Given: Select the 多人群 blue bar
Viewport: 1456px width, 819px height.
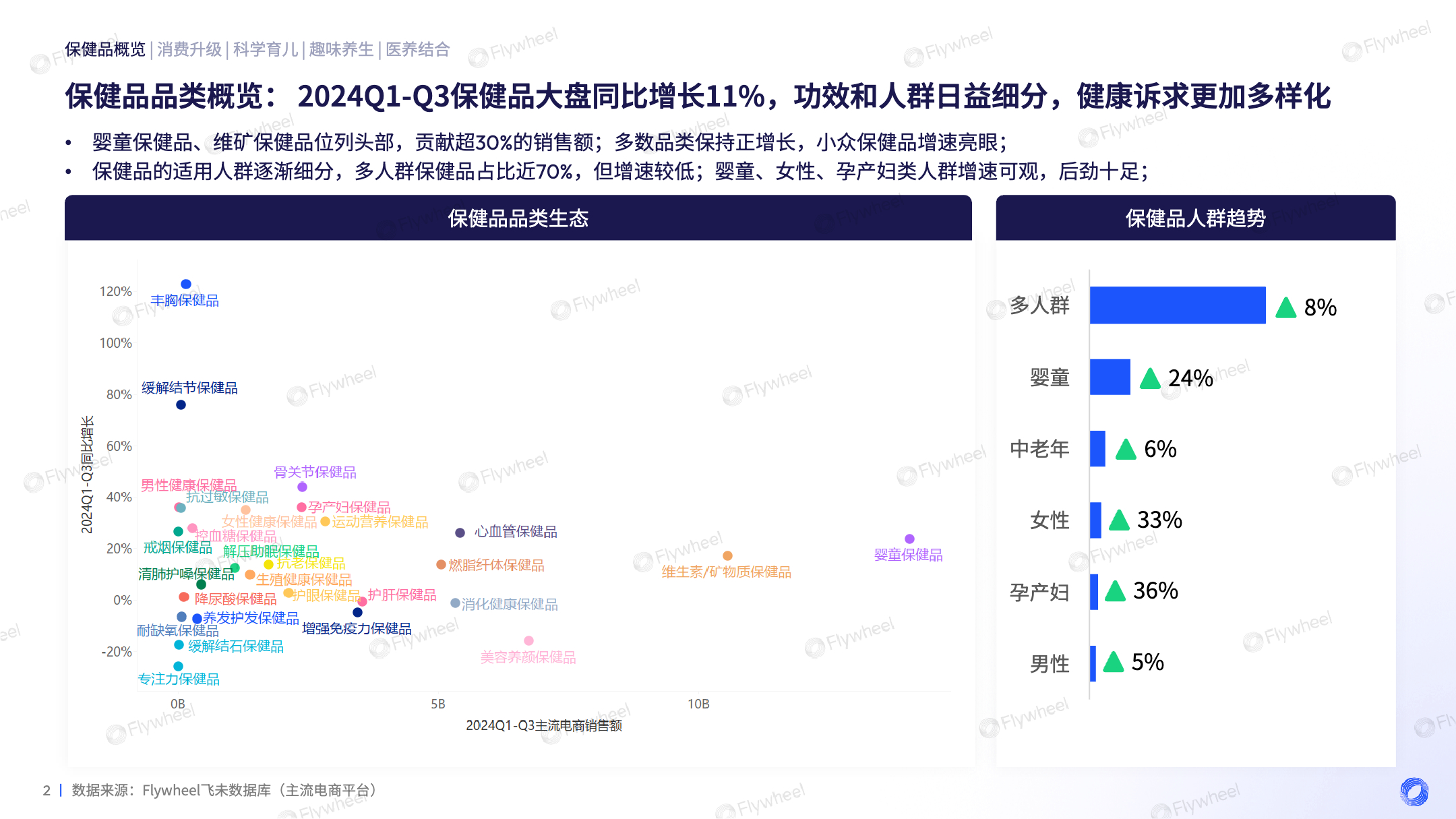Looking at the screenshot, I should 1178,305.
